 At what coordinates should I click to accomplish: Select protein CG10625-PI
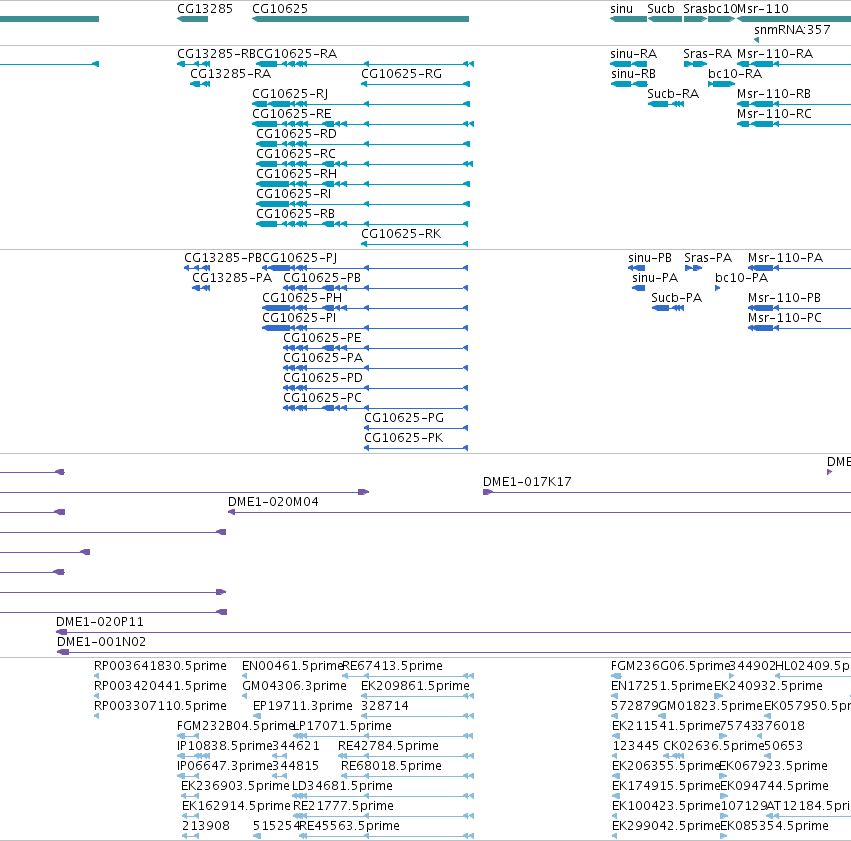pyautogui.click(x=299, y=318)
